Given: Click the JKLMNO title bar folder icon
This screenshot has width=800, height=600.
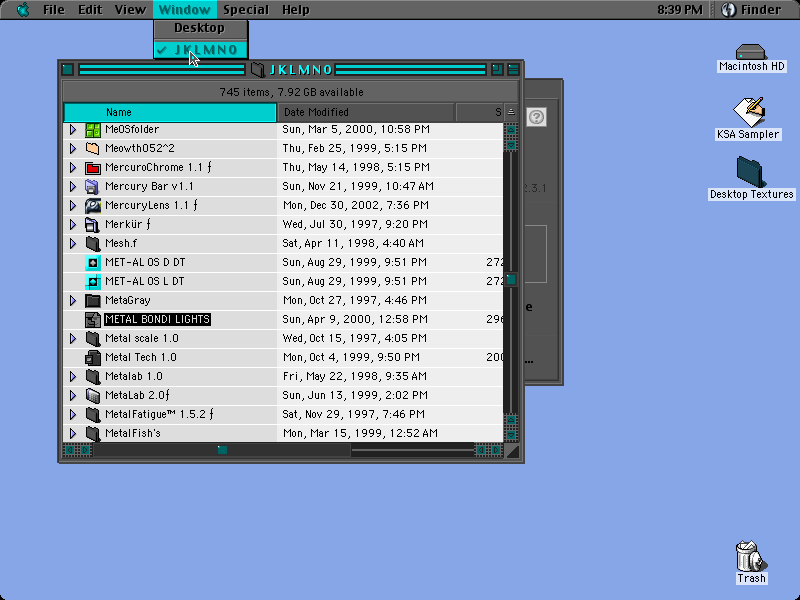Looking at the screenshot, I should pos(258,70).
